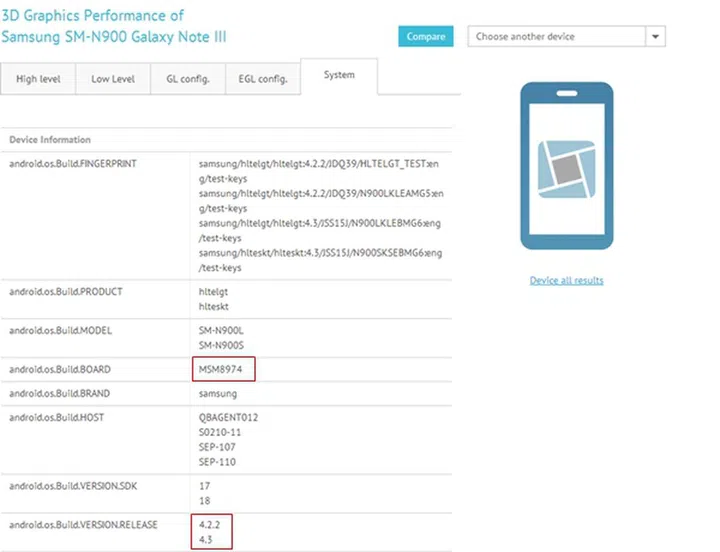Click the Device Information header
This screenshot has height=552, width=720.
point(50,140)
